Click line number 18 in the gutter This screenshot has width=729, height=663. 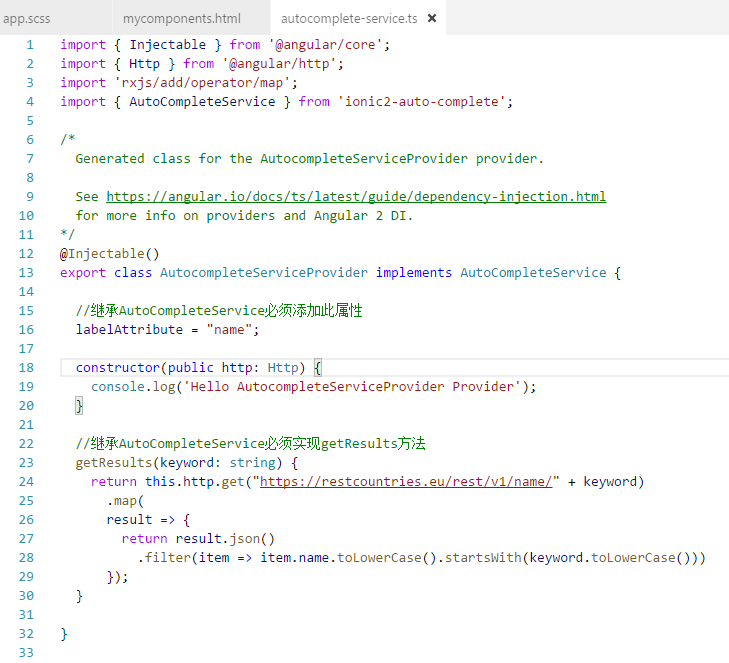(27, 368)
